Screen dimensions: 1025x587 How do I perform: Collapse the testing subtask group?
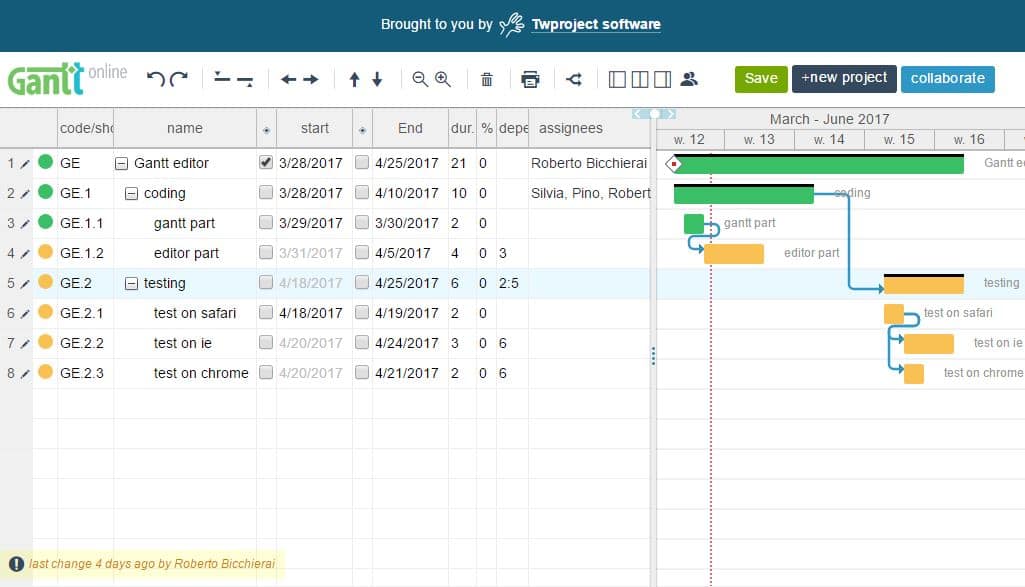pos(131,283)
